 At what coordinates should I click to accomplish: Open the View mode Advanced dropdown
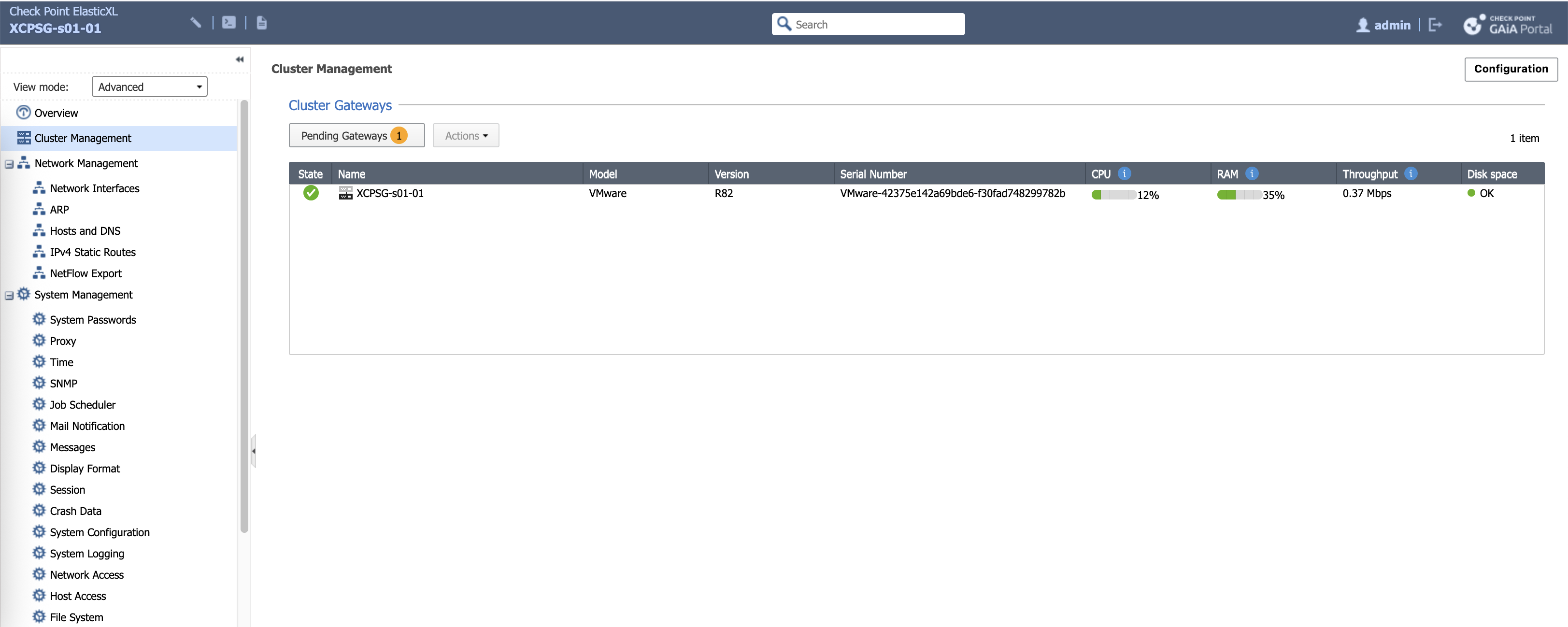[149, 87]
